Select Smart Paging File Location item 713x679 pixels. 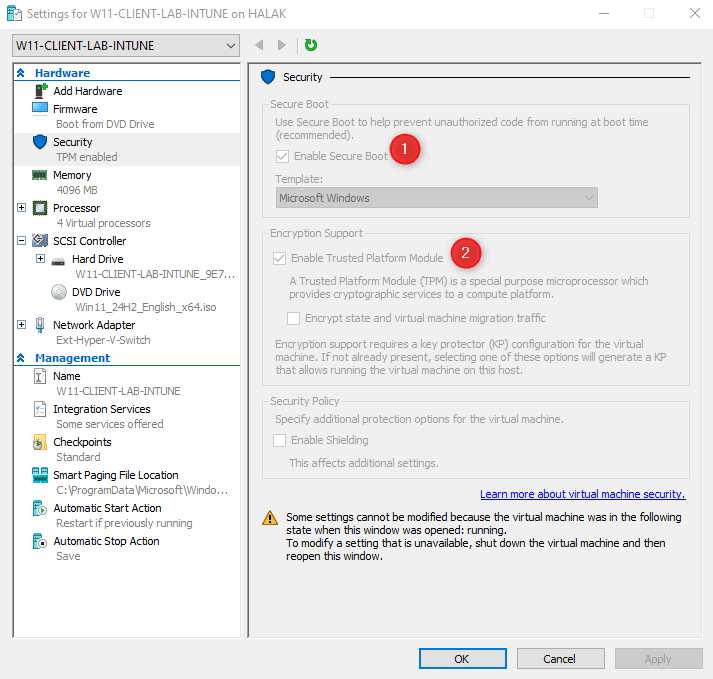pos(115,475)
